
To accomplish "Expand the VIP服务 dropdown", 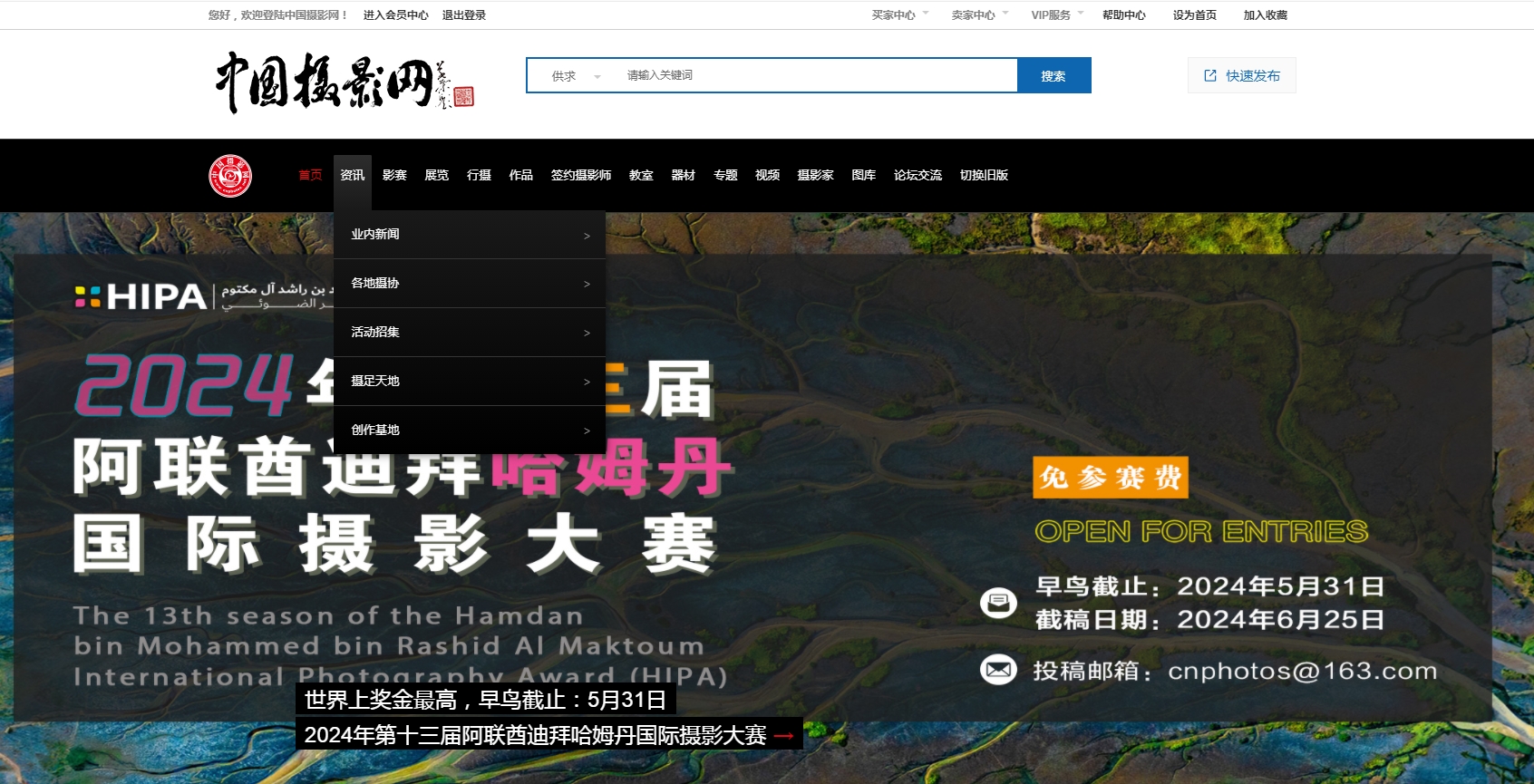I will pyautogui.click(x=1057, y=15).
